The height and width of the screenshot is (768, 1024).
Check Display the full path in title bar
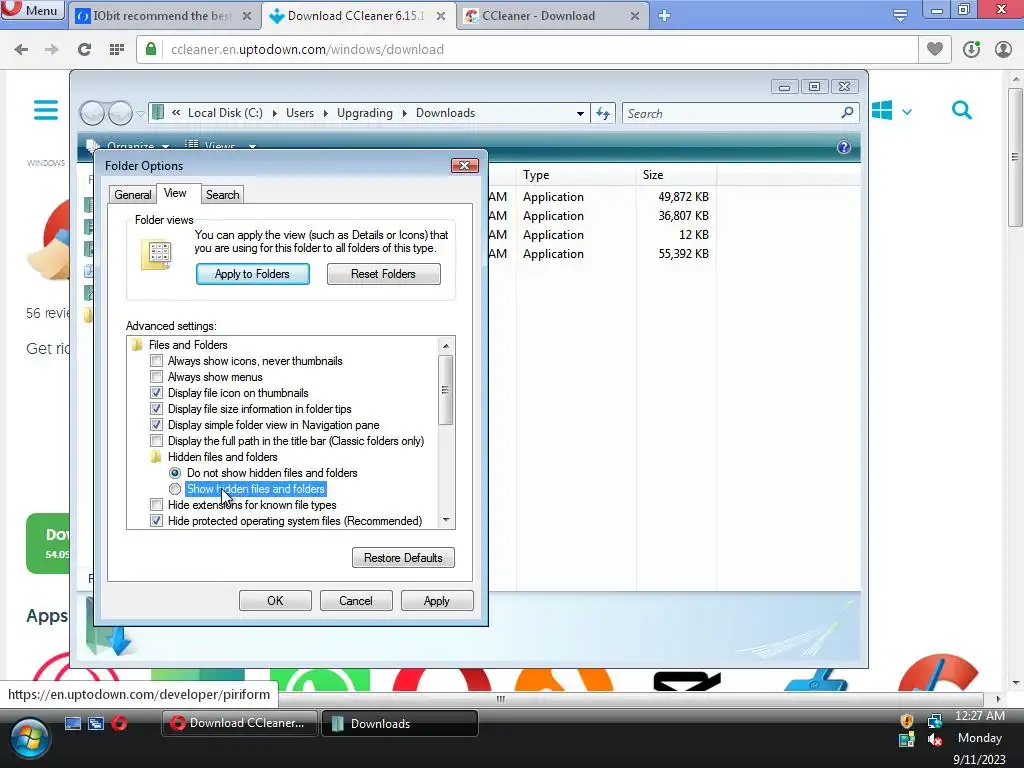pos(156,441)
